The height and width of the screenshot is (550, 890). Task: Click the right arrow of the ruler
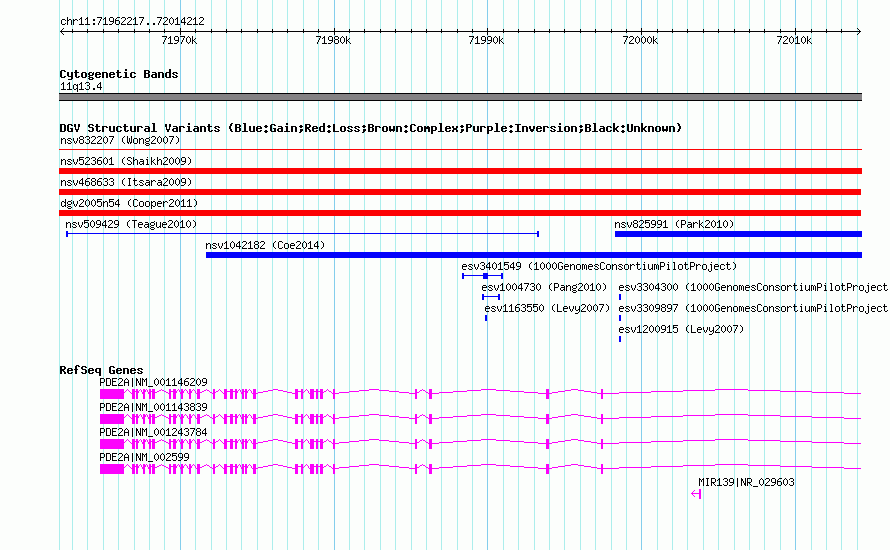(859, 32)
